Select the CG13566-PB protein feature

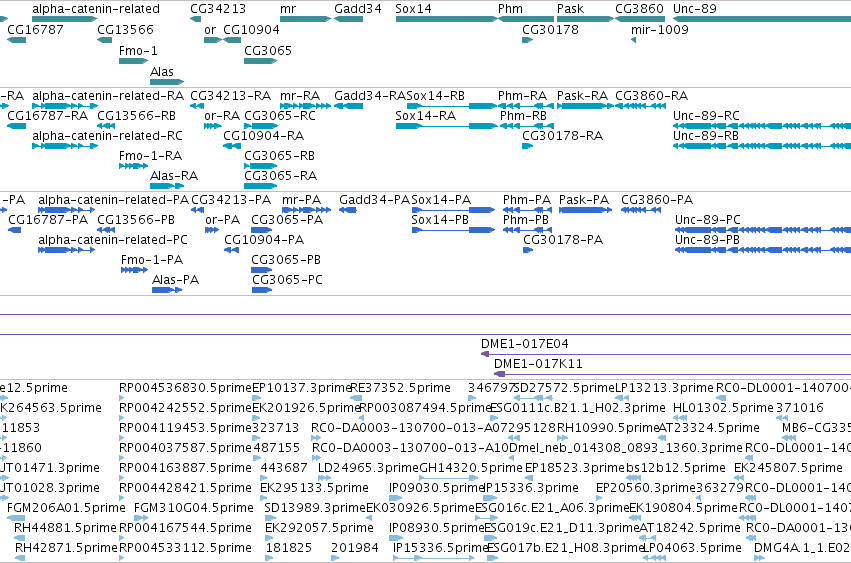pyautogui.click(x=106, y=230)
